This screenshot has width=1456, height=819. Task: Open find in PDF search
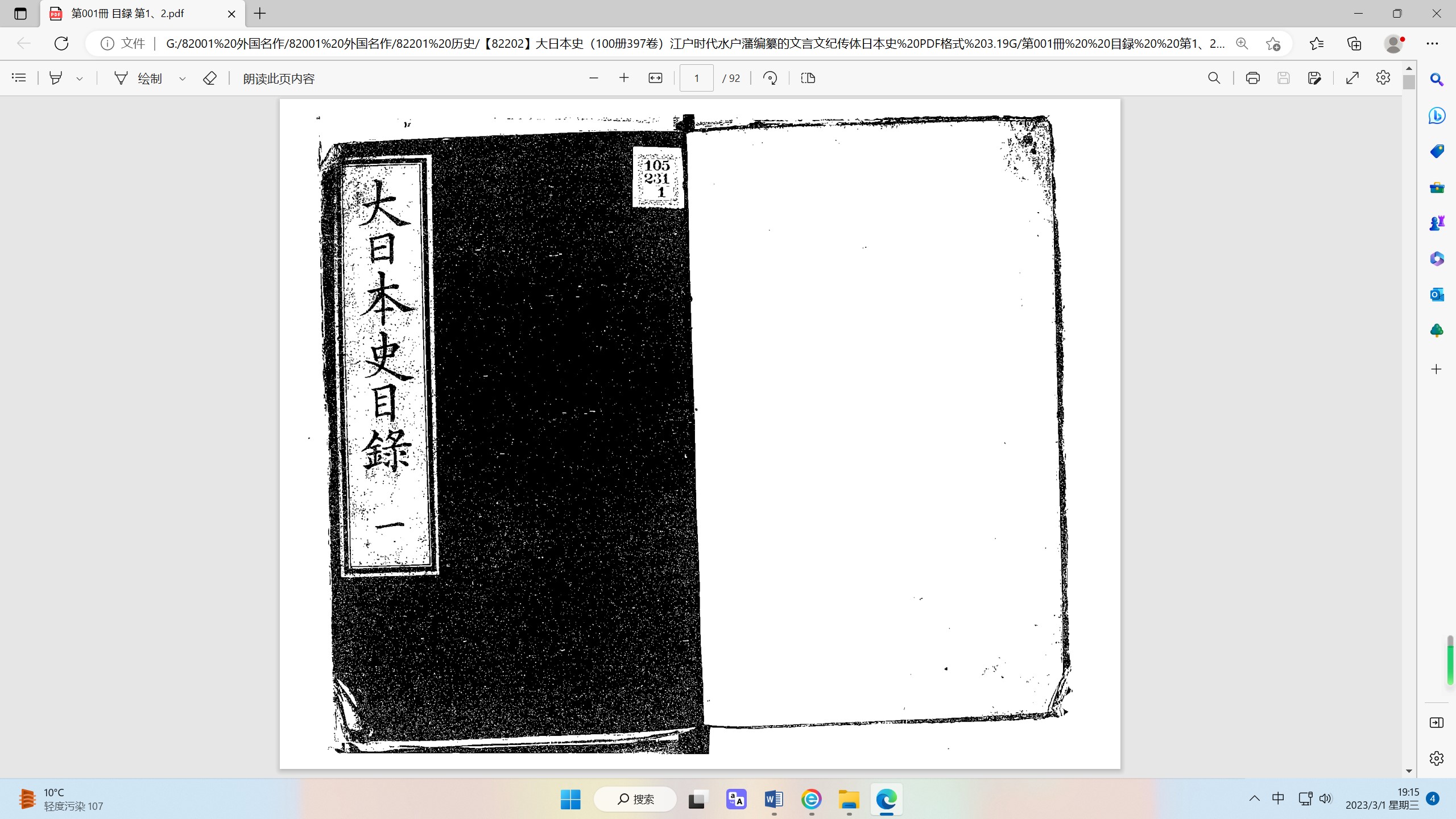pyautogui.click(x=1214, y=78)
